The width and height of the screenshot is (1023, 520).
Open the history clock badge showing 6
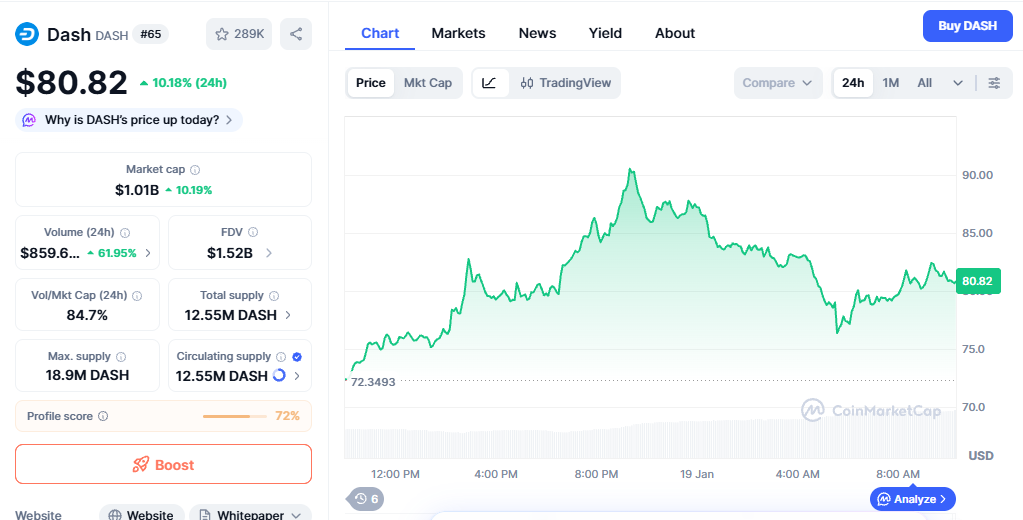pyautogui.click(x=366, y=499)
